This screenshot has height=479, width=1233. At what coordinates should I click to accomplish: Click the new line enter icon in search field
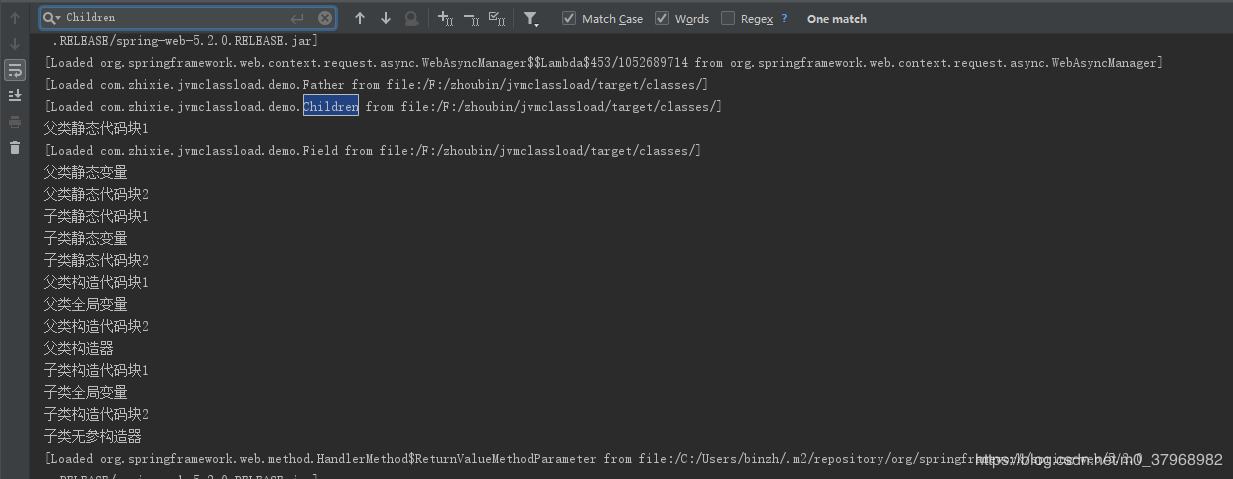[297, 18]
